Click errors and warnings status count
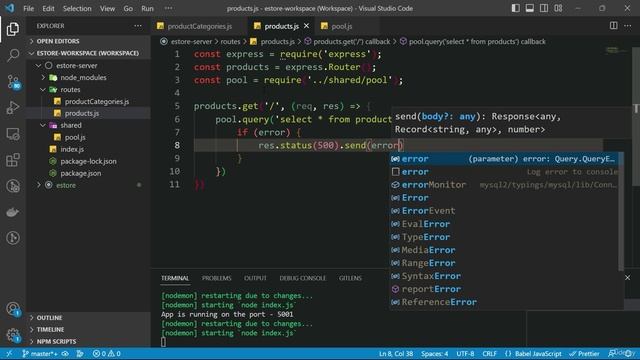The image size is (640, 360). click(x=107, y=353)
